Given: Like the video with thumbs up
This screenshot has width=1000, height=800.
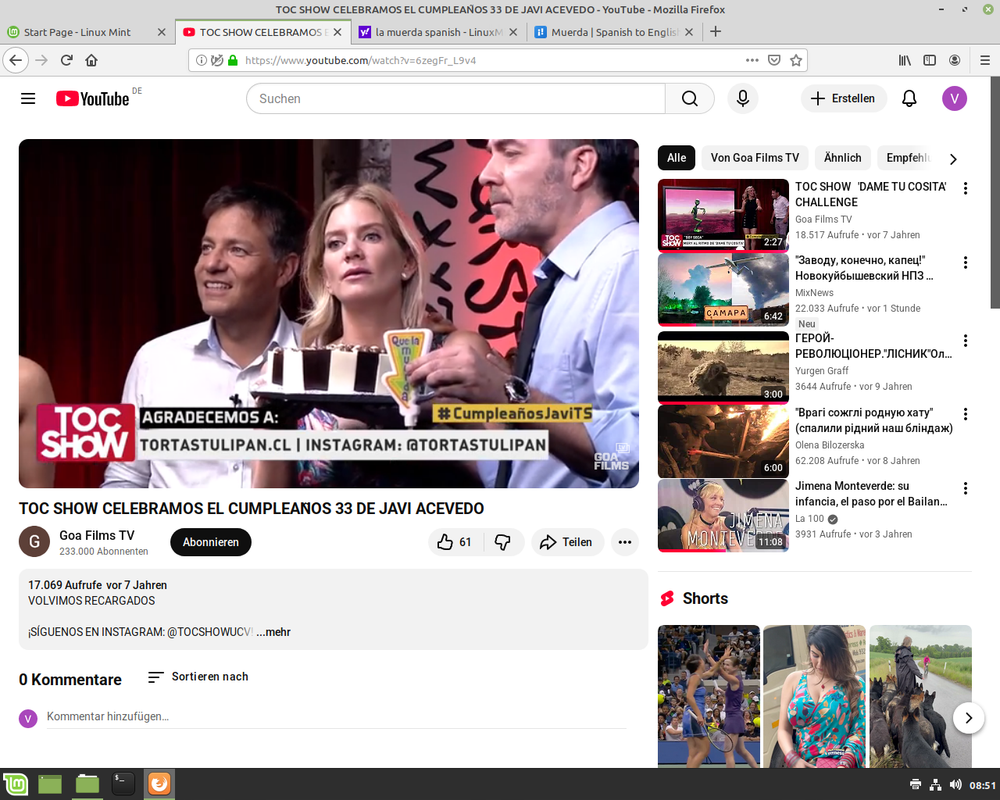Looking at the screenshot, I should (455, 542).
